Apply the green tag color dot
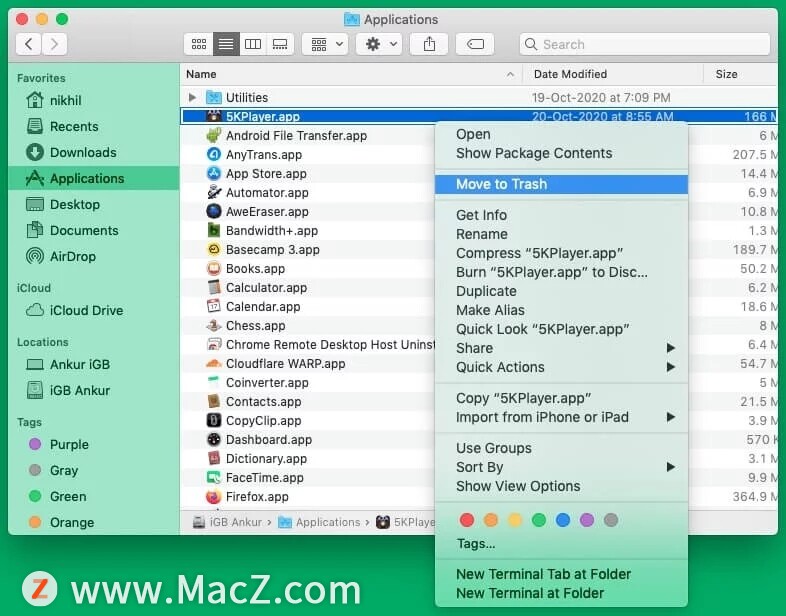 tap(539, 520)
